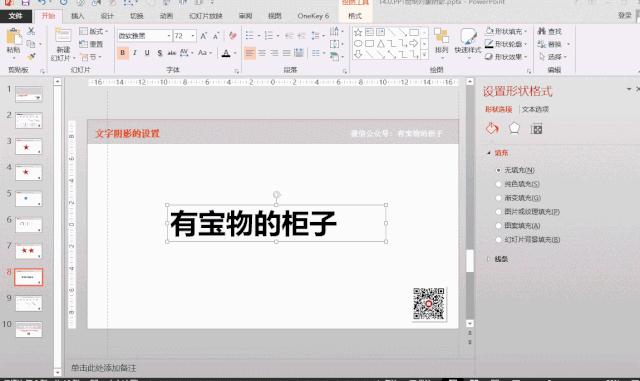Open the 文件 file tab
Viewport: 640px width, 381px height.
(16, 16)
